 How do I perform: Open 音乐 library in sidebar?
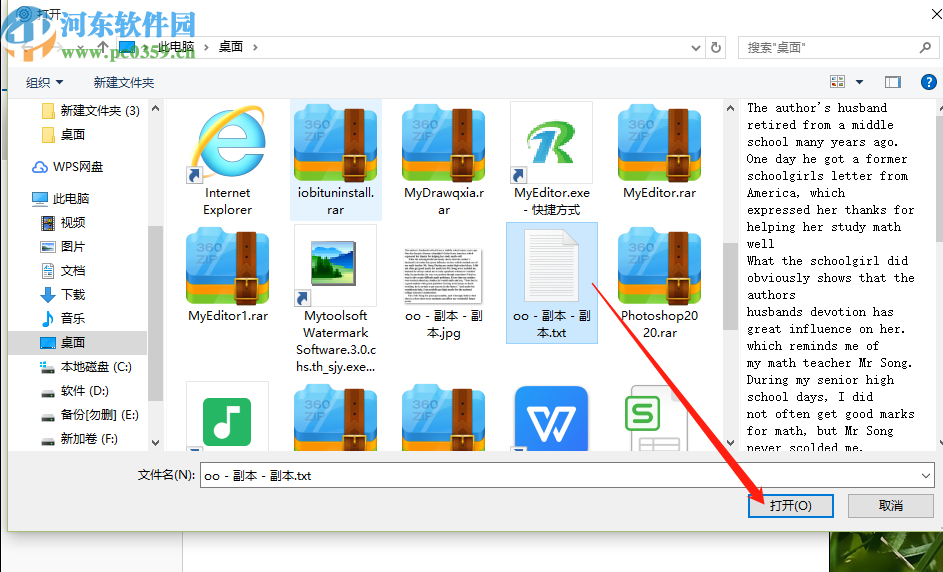pyautogui.click(x=63, y=319)
